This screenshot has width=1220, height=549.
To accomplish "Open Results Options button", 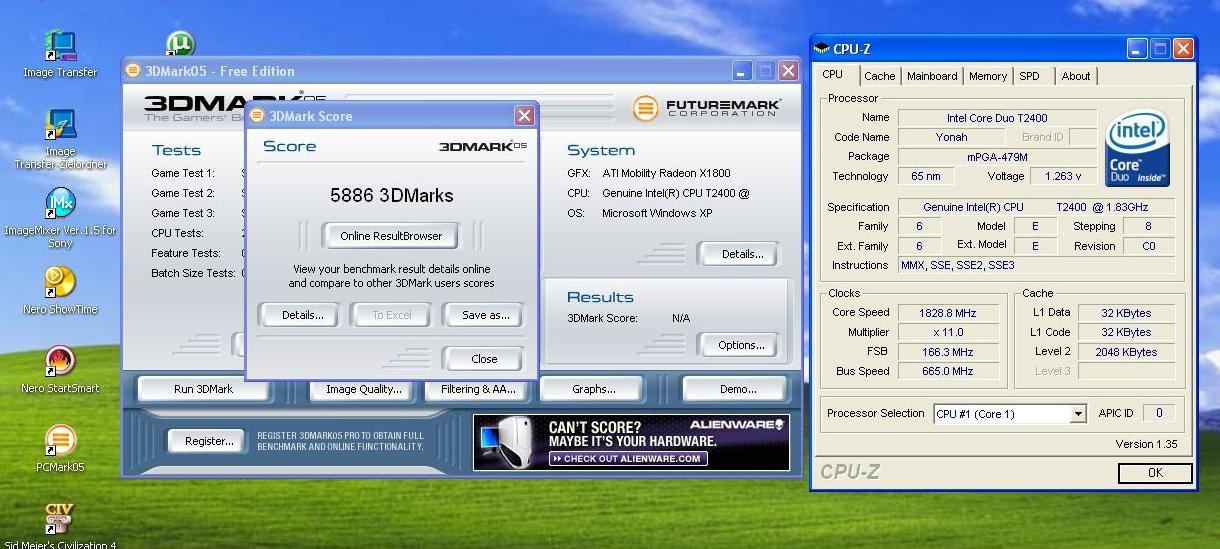I will (741, 345).
